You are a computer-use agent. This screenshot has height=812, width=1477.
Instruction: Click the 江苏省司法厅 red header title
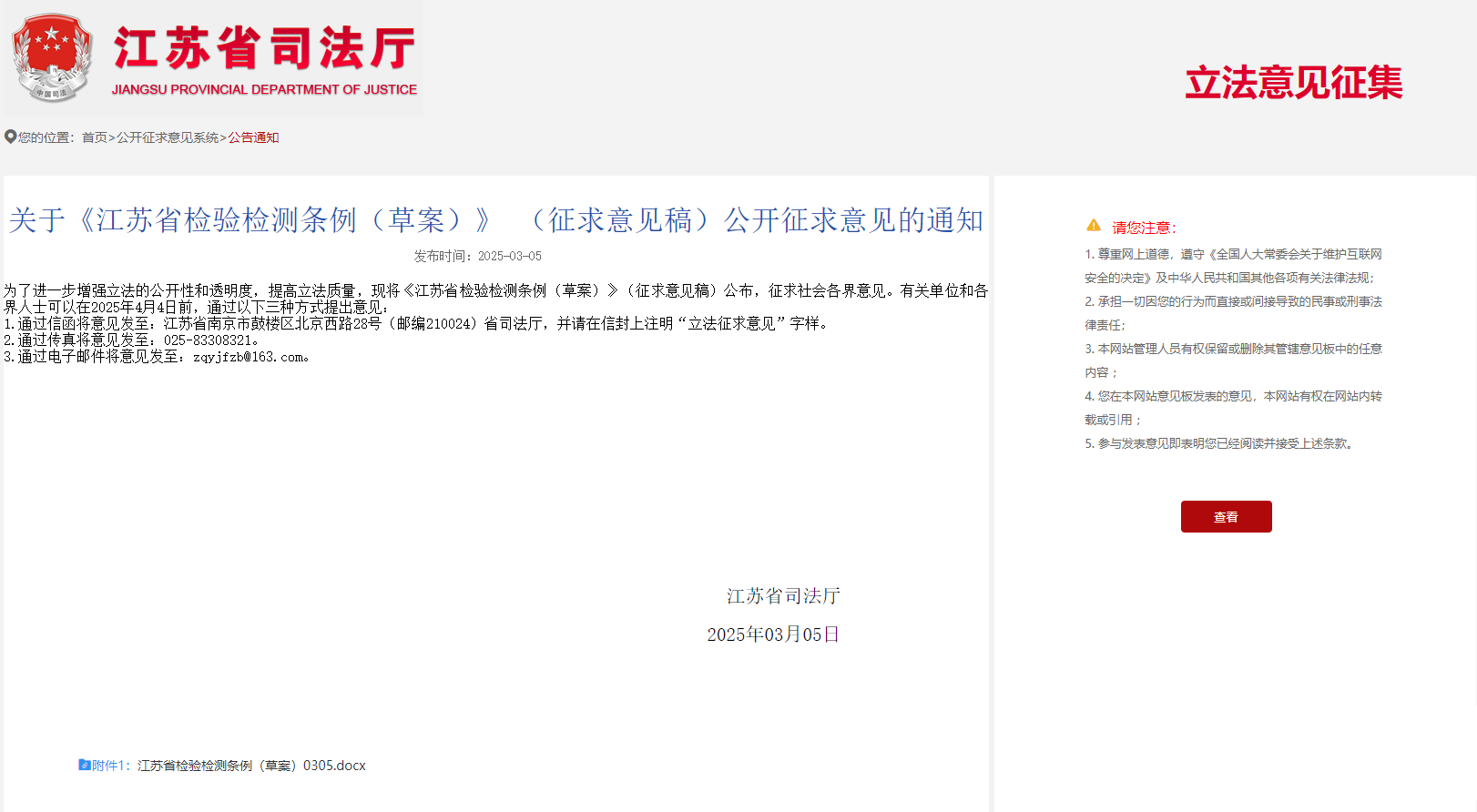[x=264, y=48]
